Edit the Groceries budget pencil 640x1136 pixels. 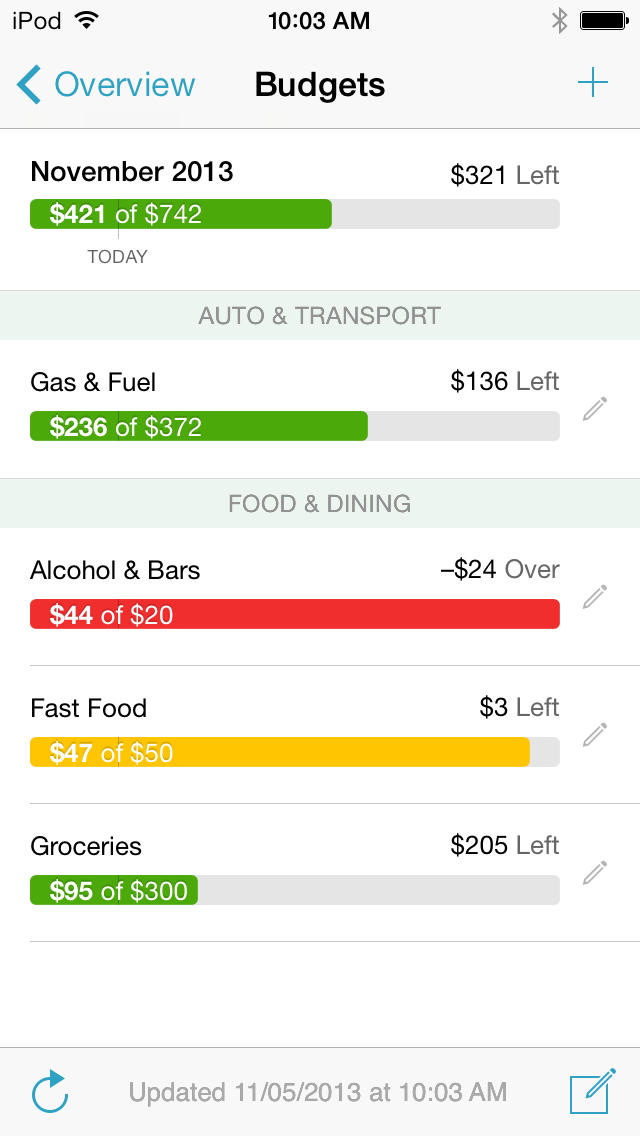point(595,872)
